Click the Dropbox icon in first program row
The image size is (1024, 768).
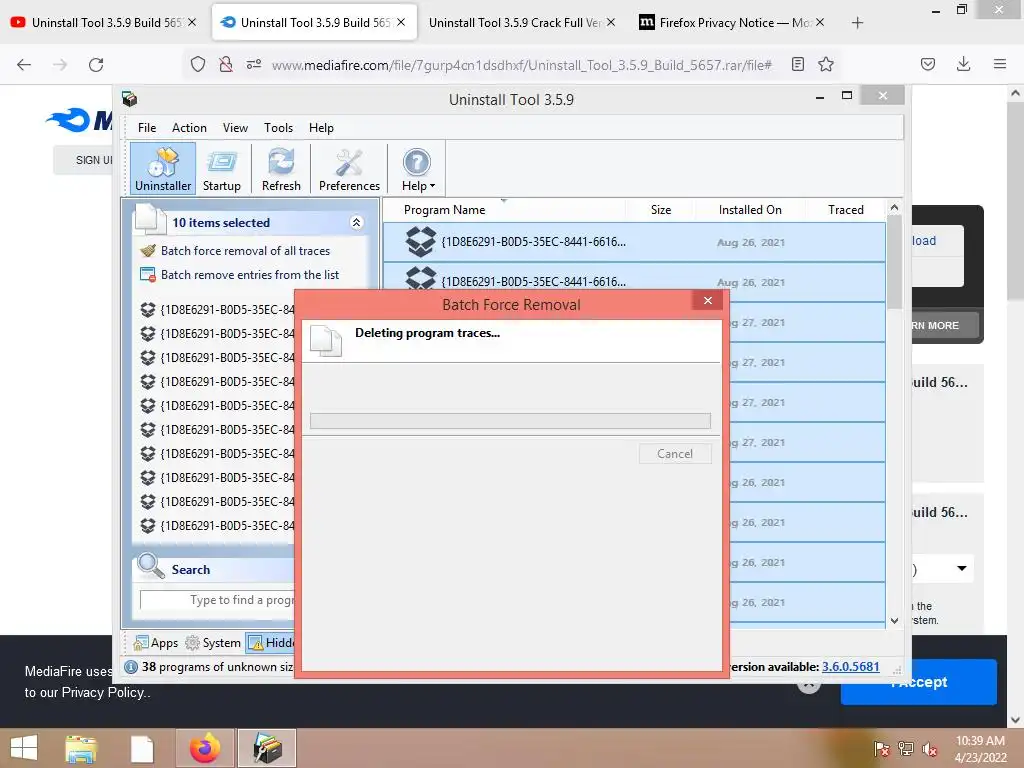click(421, 242)
